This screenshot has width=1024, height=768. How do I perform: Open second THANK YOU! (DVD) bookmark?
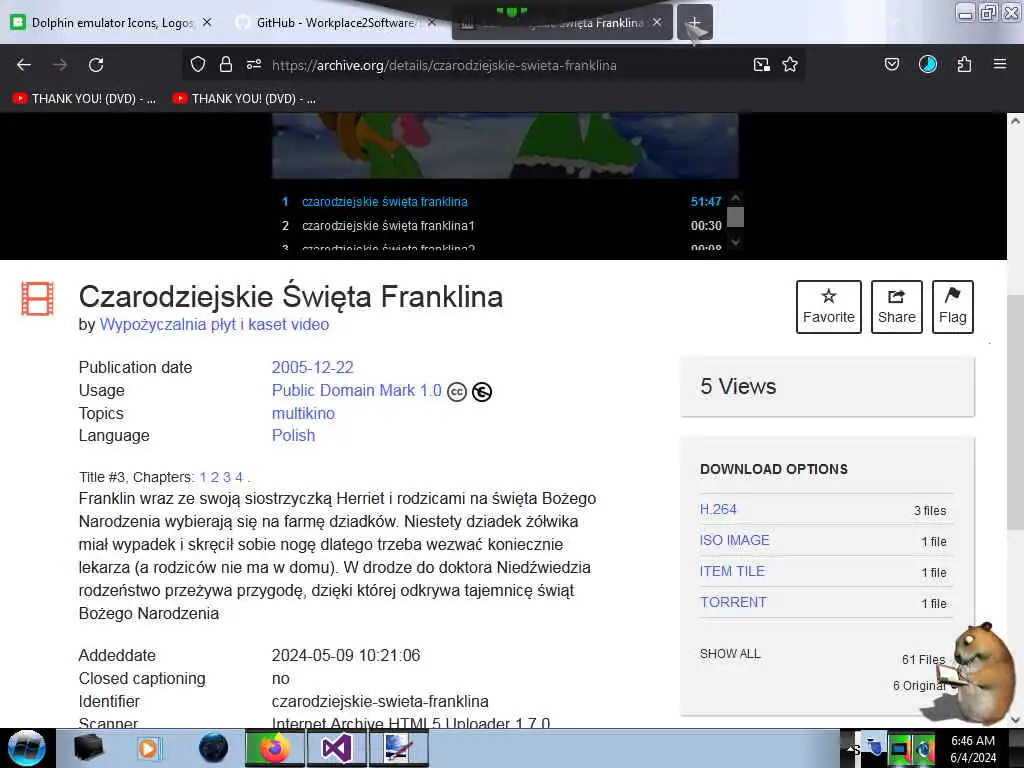(244, 99)
